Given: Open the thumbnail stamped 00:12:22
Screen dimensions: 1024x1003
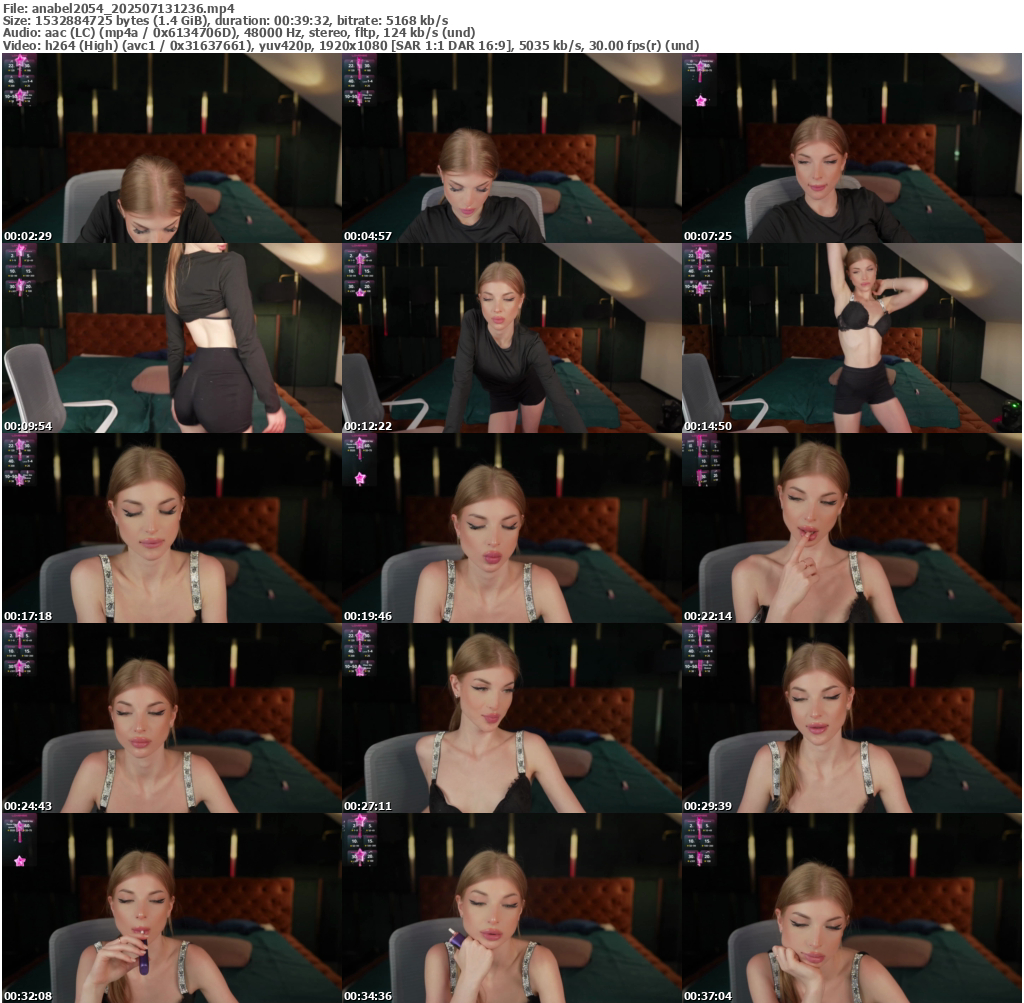Looking at the screenshot, I should pyautogui.click(x=511, y=338).
